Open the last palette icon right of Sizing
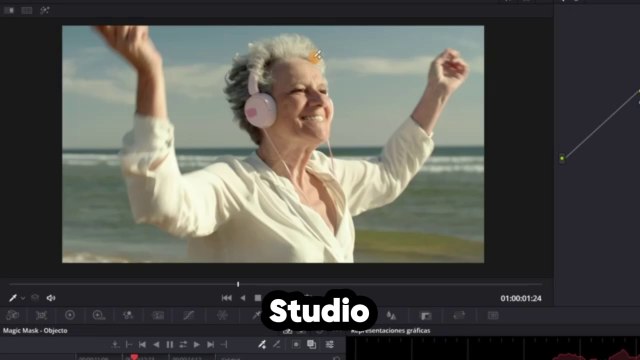This screenshot has width=640, height=360. point(493,315)
